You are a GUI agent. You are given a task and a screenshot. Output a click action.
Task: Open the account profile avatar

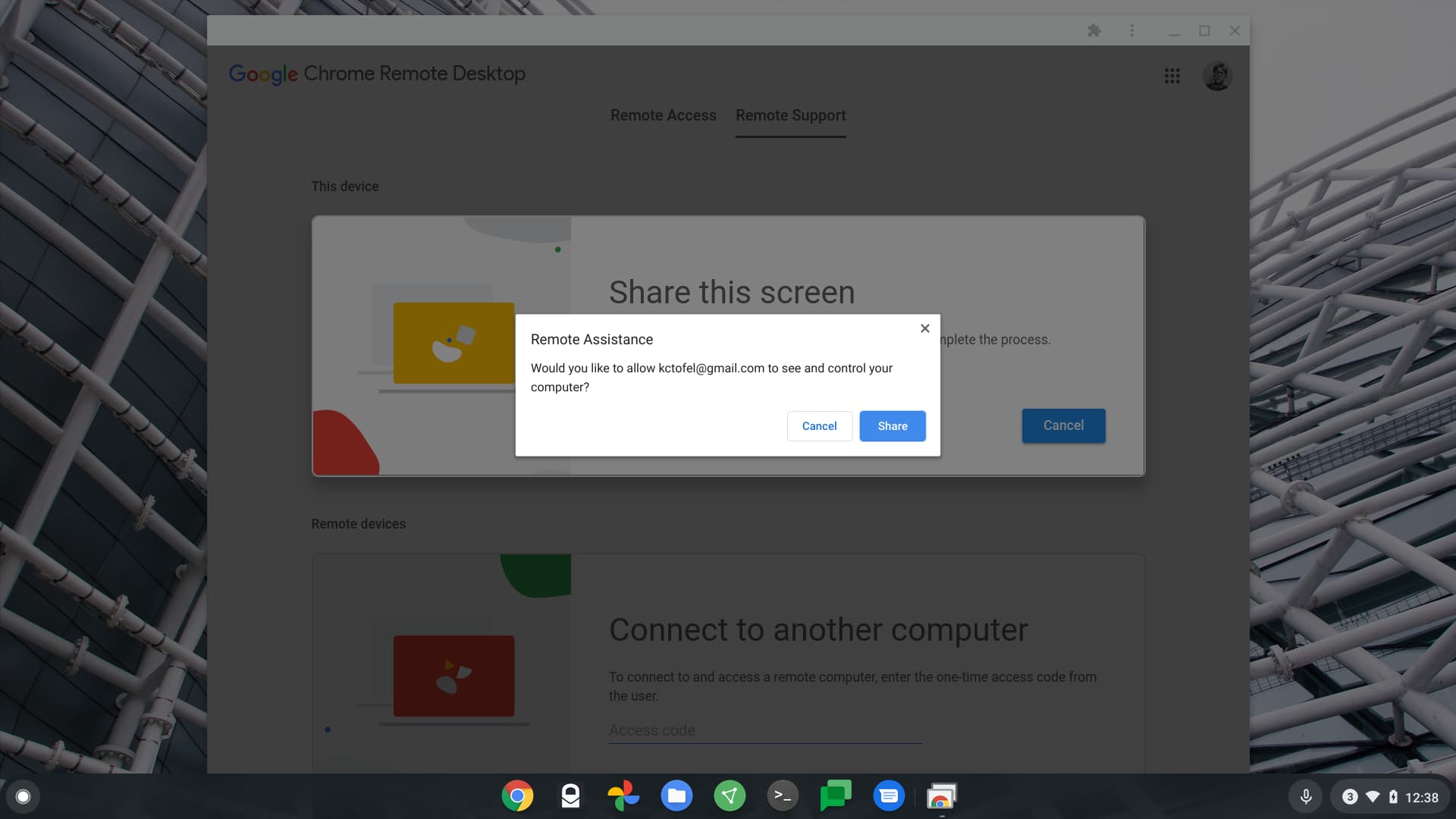pos(1217,76)
